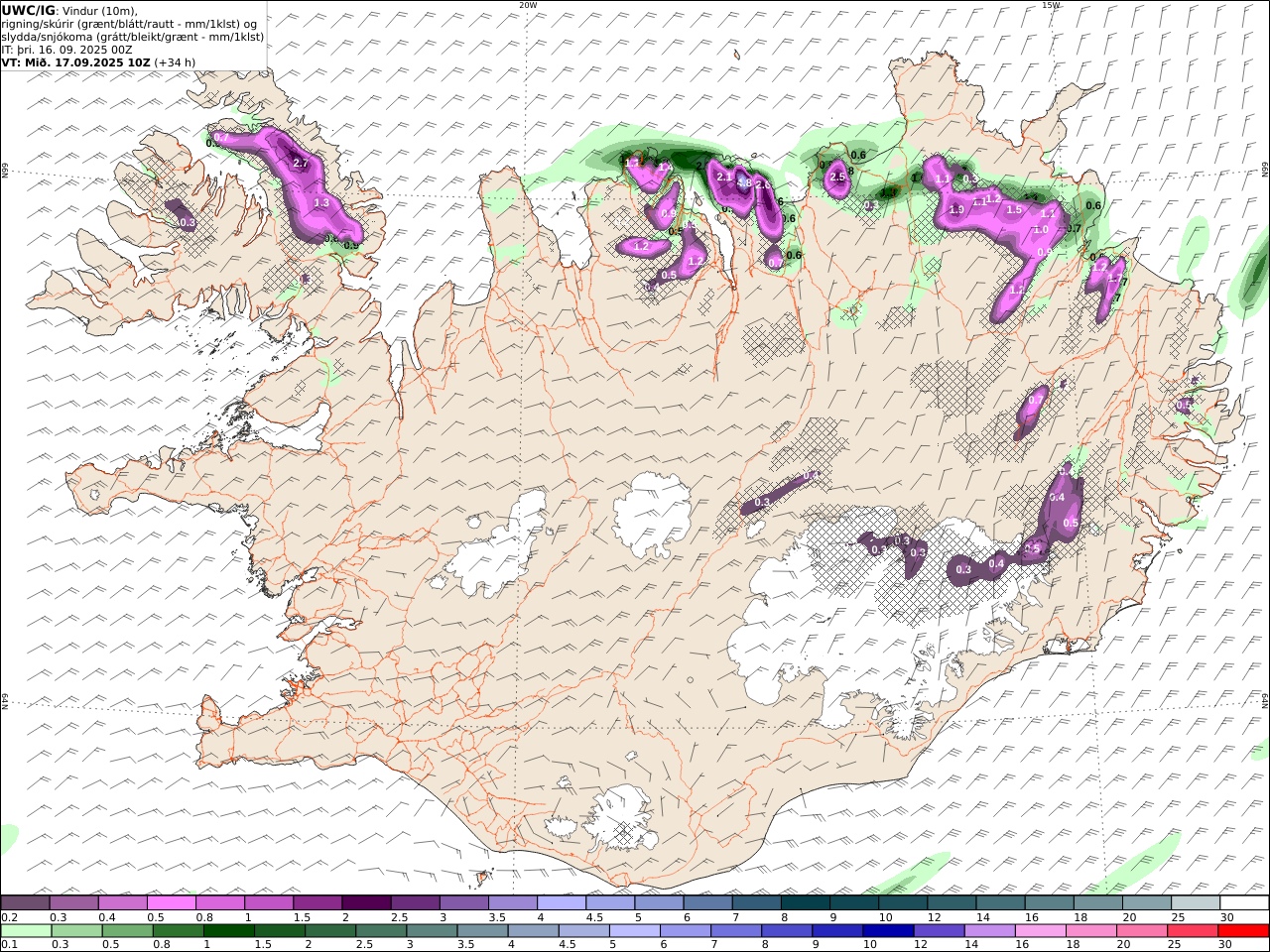The image size is (1270, 952).
Task: Click the '1.3' snow value in the Westfjords
Action: tap(321, 202)
